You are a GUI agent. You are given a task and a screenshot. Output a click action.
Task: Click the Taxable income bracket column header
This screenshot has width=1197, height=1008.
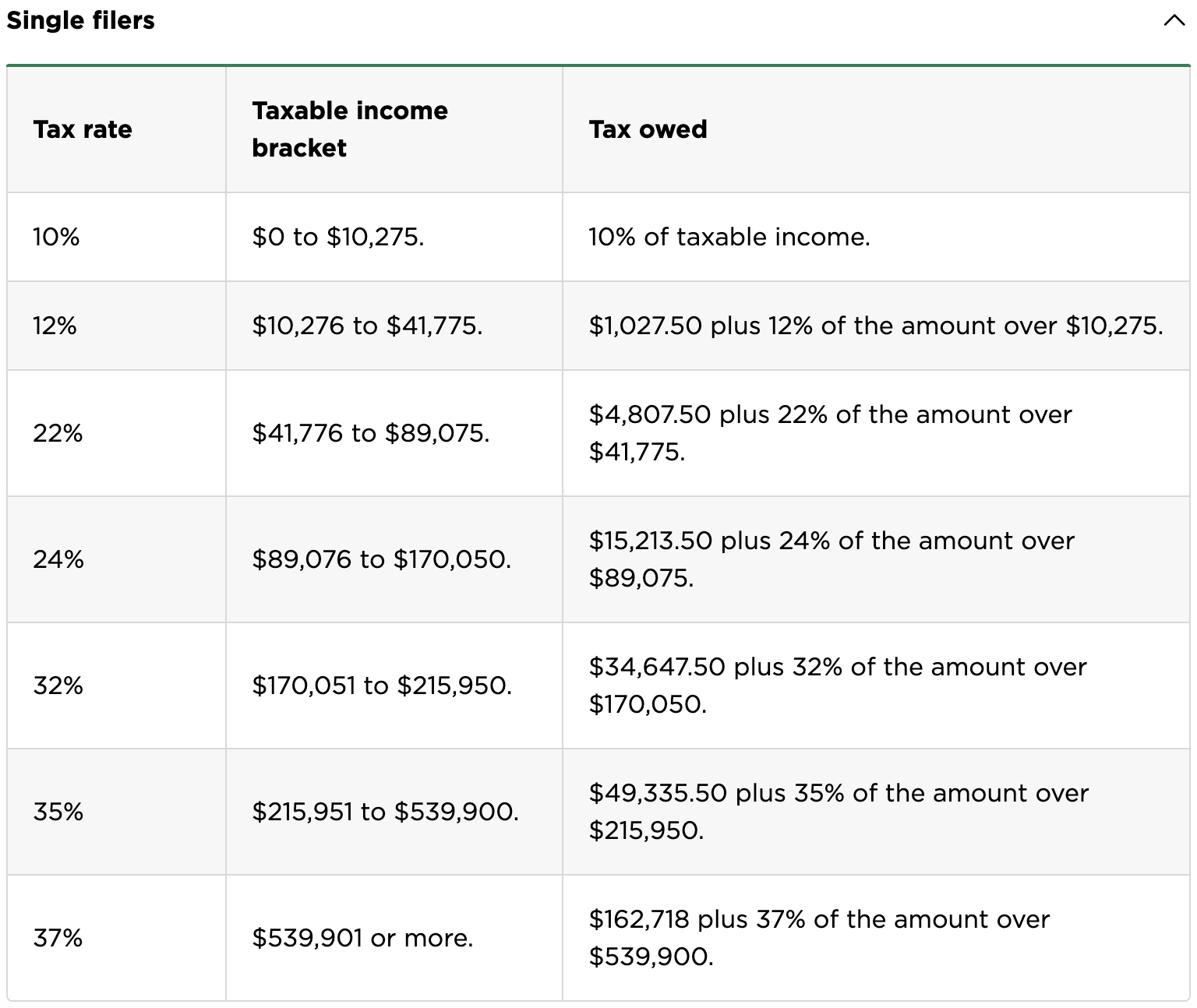350,129
